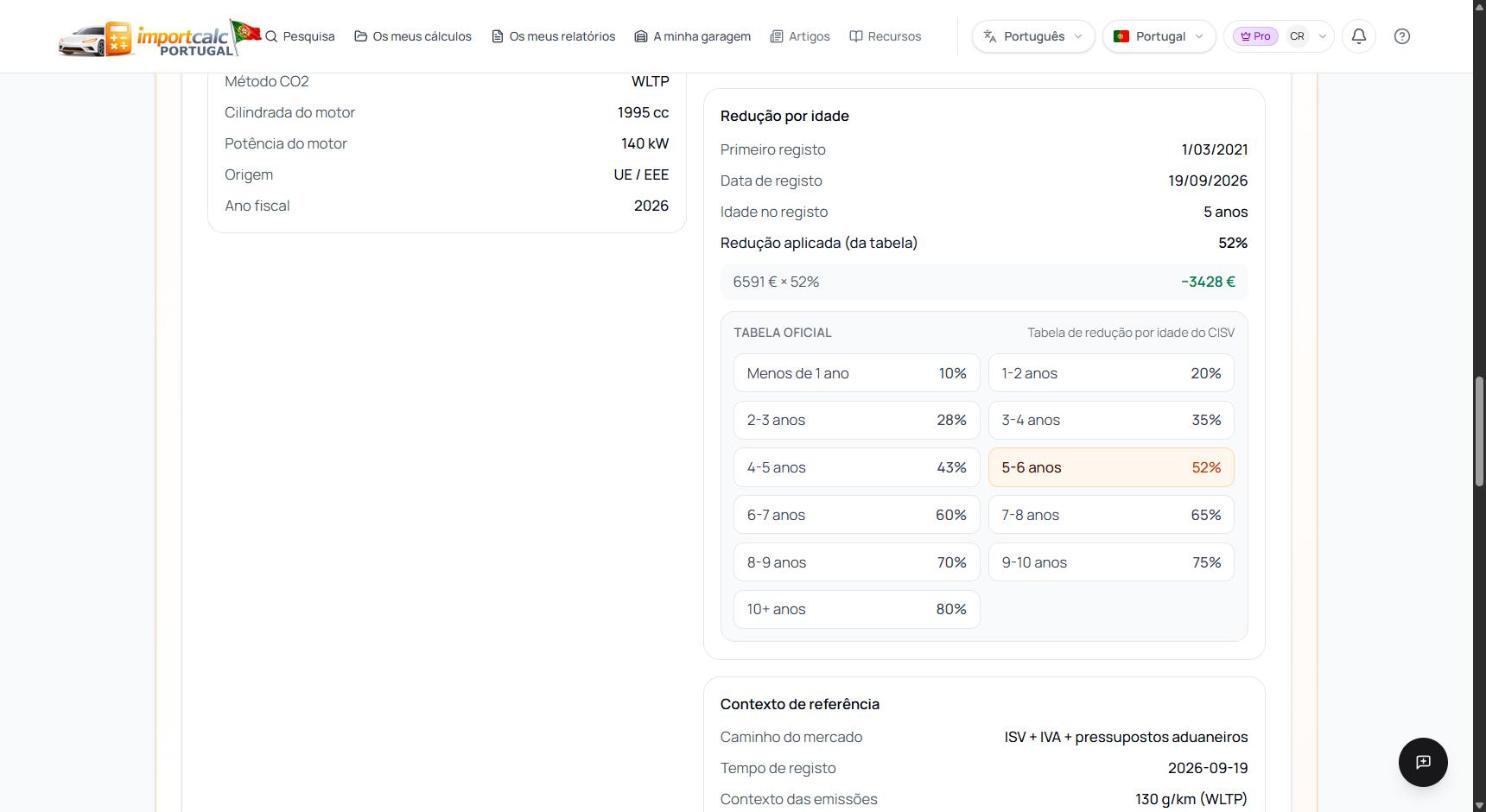
Task: Select the '8-9 anos' 70% cell
Action: 857,562
